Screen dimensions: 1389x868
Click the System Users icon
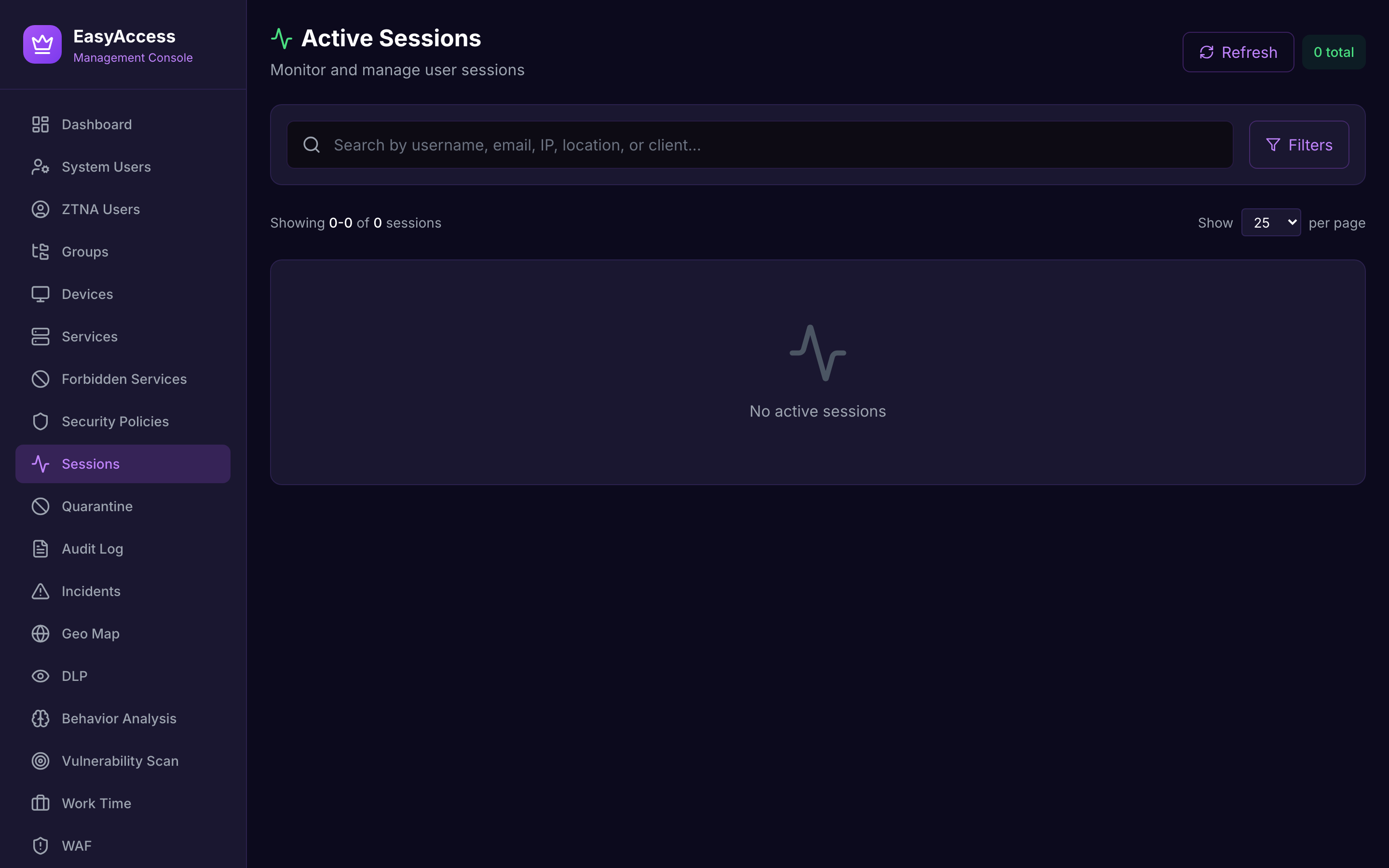40,166
